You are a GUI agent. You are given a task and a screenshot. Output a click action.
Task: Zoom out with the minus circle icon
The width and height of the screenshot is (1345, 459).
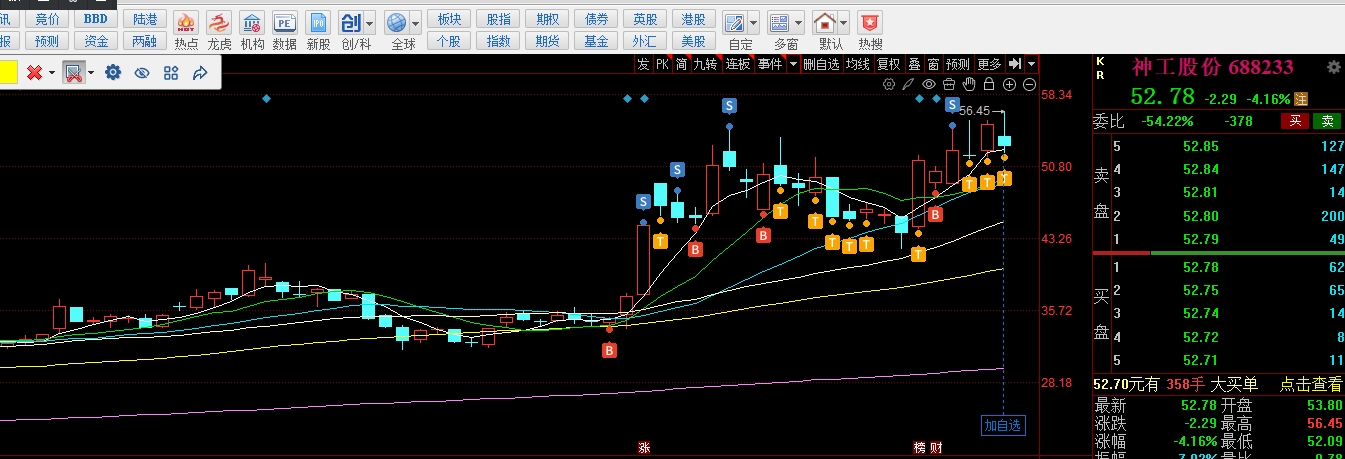coord(1029,84)
